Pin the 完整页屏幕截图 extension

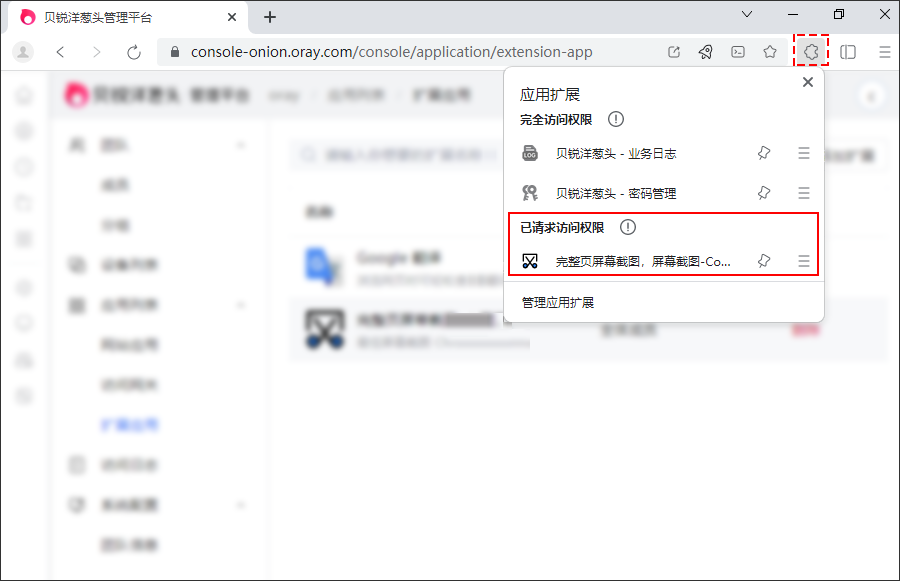click(x=764, y=261)
